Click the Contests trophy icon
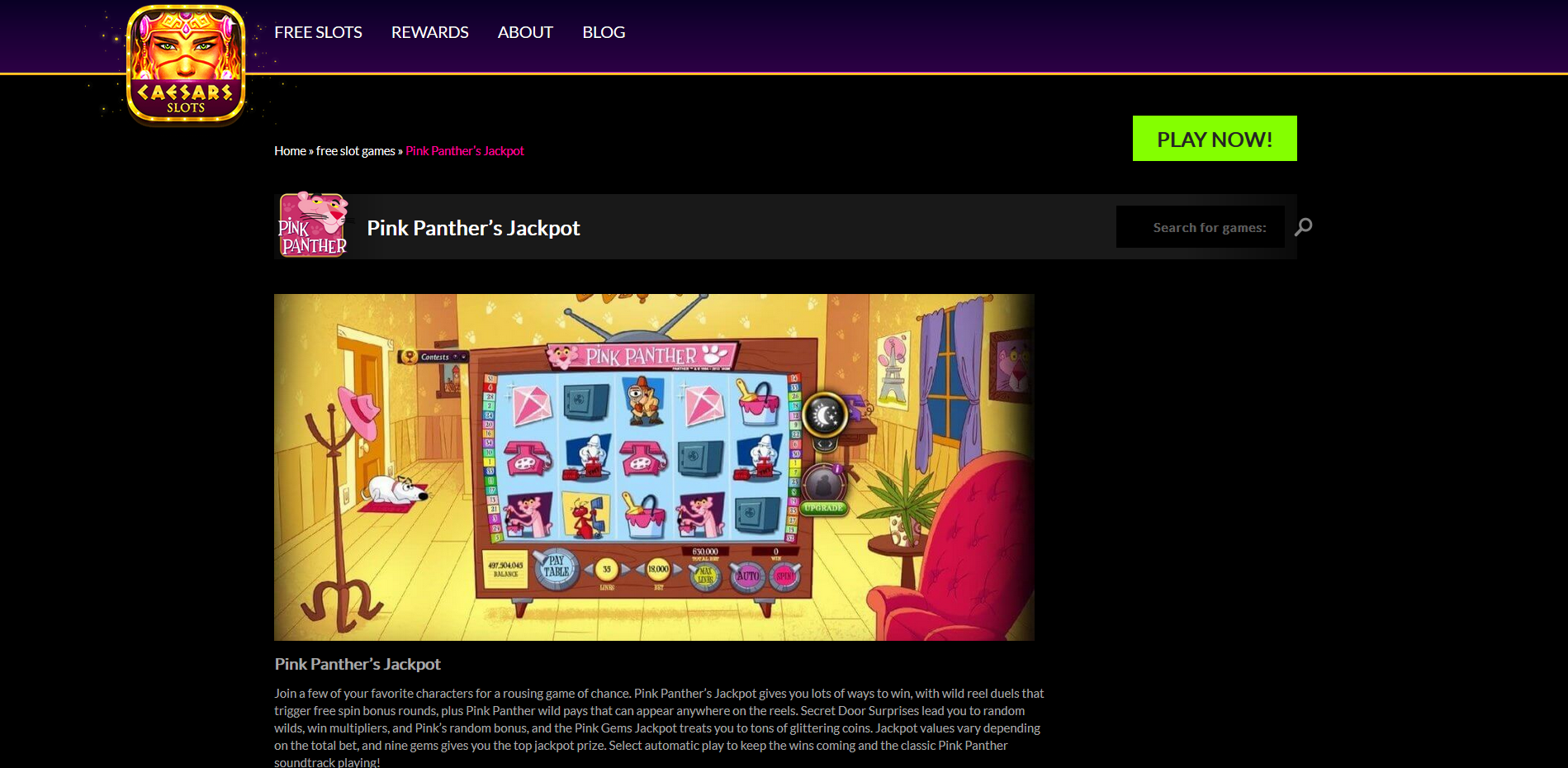This screenshot has height=768, width=1568. click(x=410, y=357)
